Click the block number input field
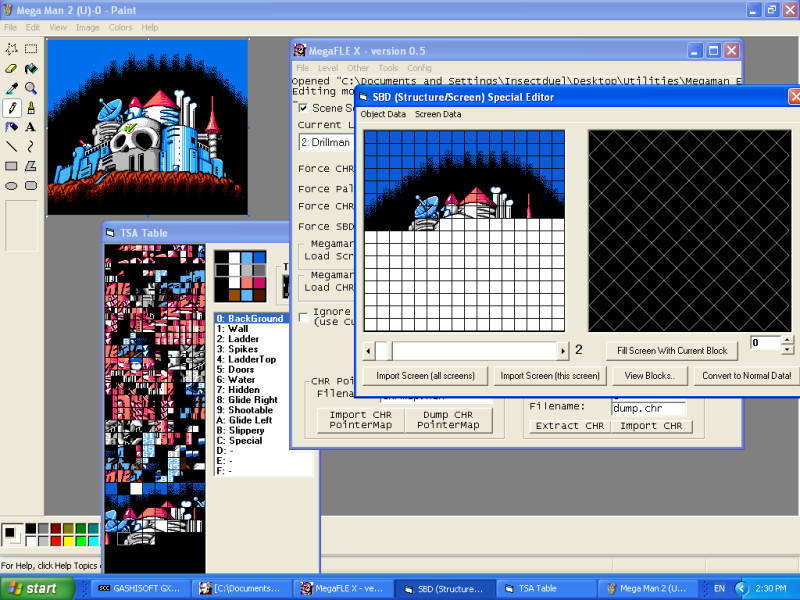 (x=766, y=343)
